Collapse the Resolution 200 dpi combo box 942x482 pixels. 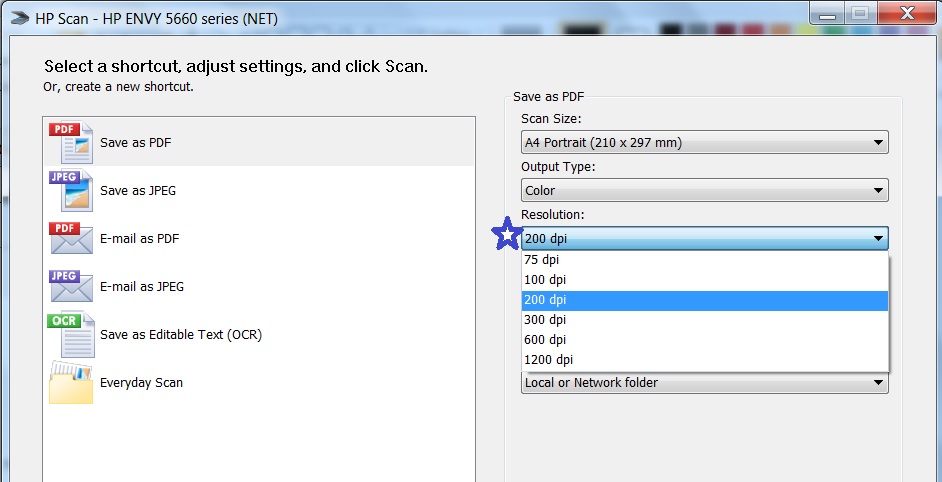pos(704,239)
